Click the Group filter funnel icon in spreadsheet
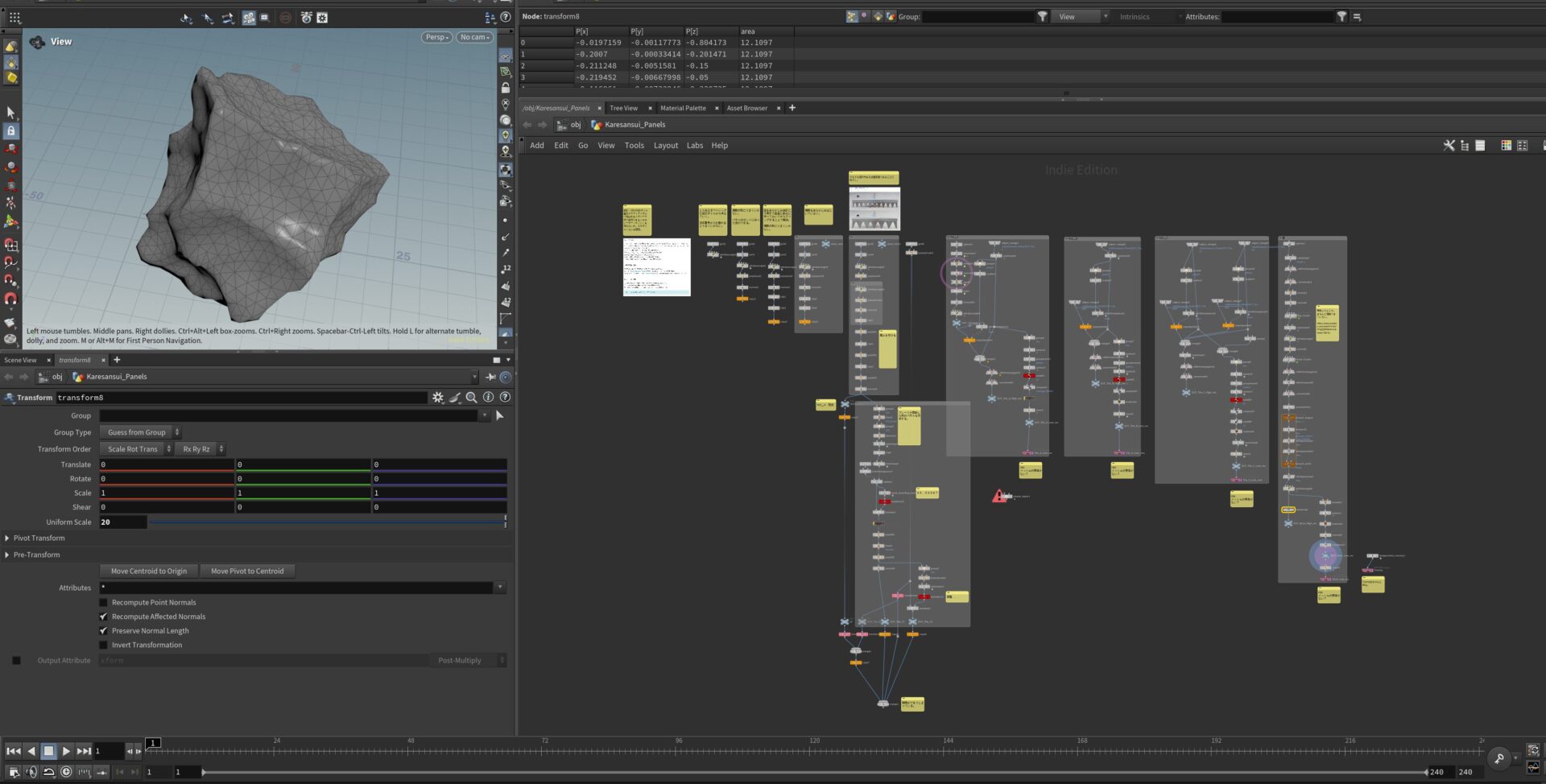This screenshot has height=784, width=1546. (x=1042, y=17)
